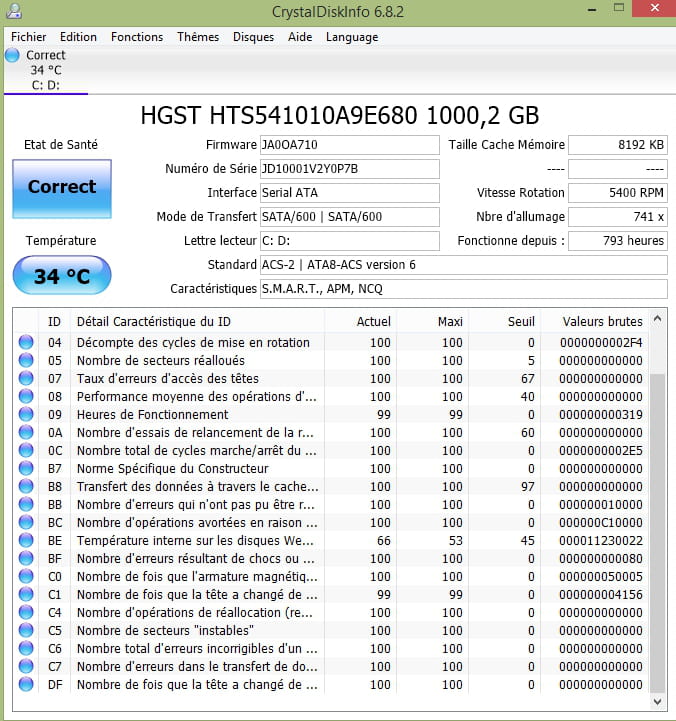The image size is (676, 721).
Task: Click status orb for attribute 09 row
Action: coord(26,414)
